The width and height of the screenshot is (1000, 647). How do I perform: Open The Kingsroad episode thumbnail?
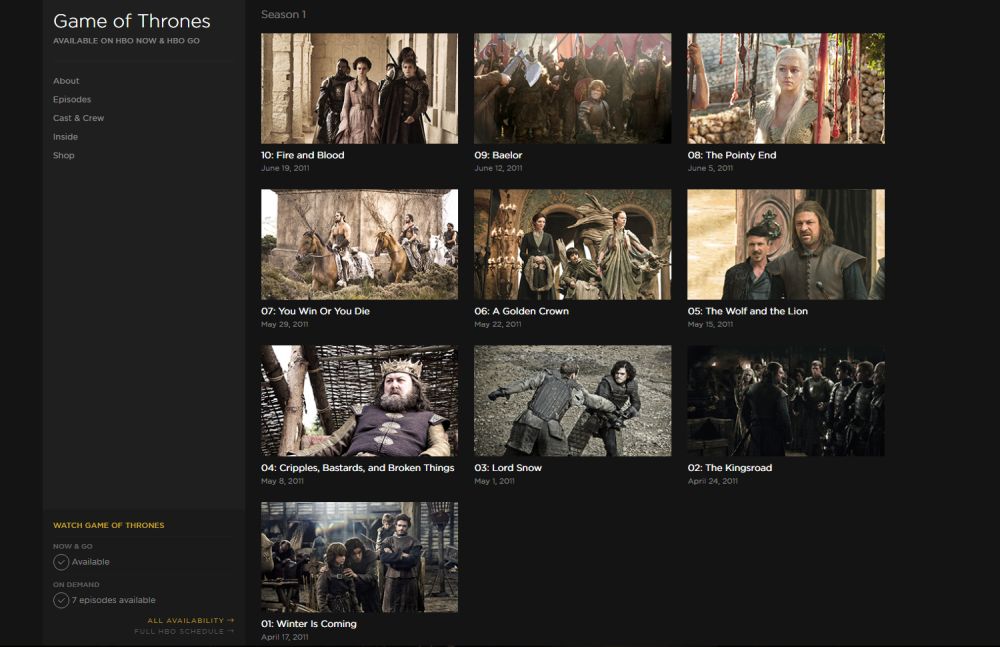pyautogui.click(x=786, y=401)
